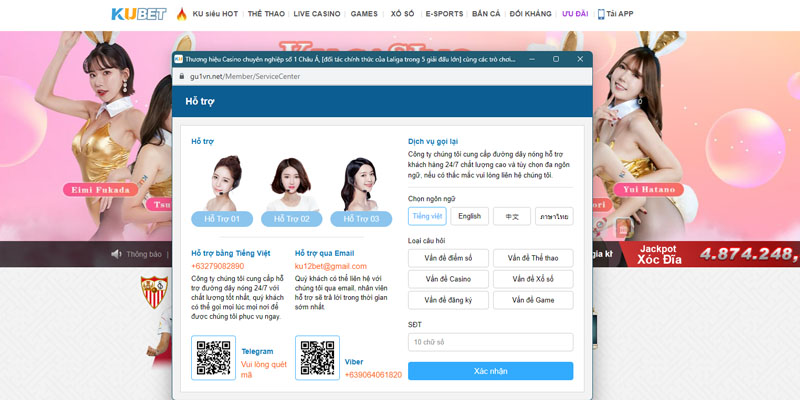Viewport: 800px width, 400px height.
Task: Click the jackpot amount 4.874.248
Action: coord(749,254)
